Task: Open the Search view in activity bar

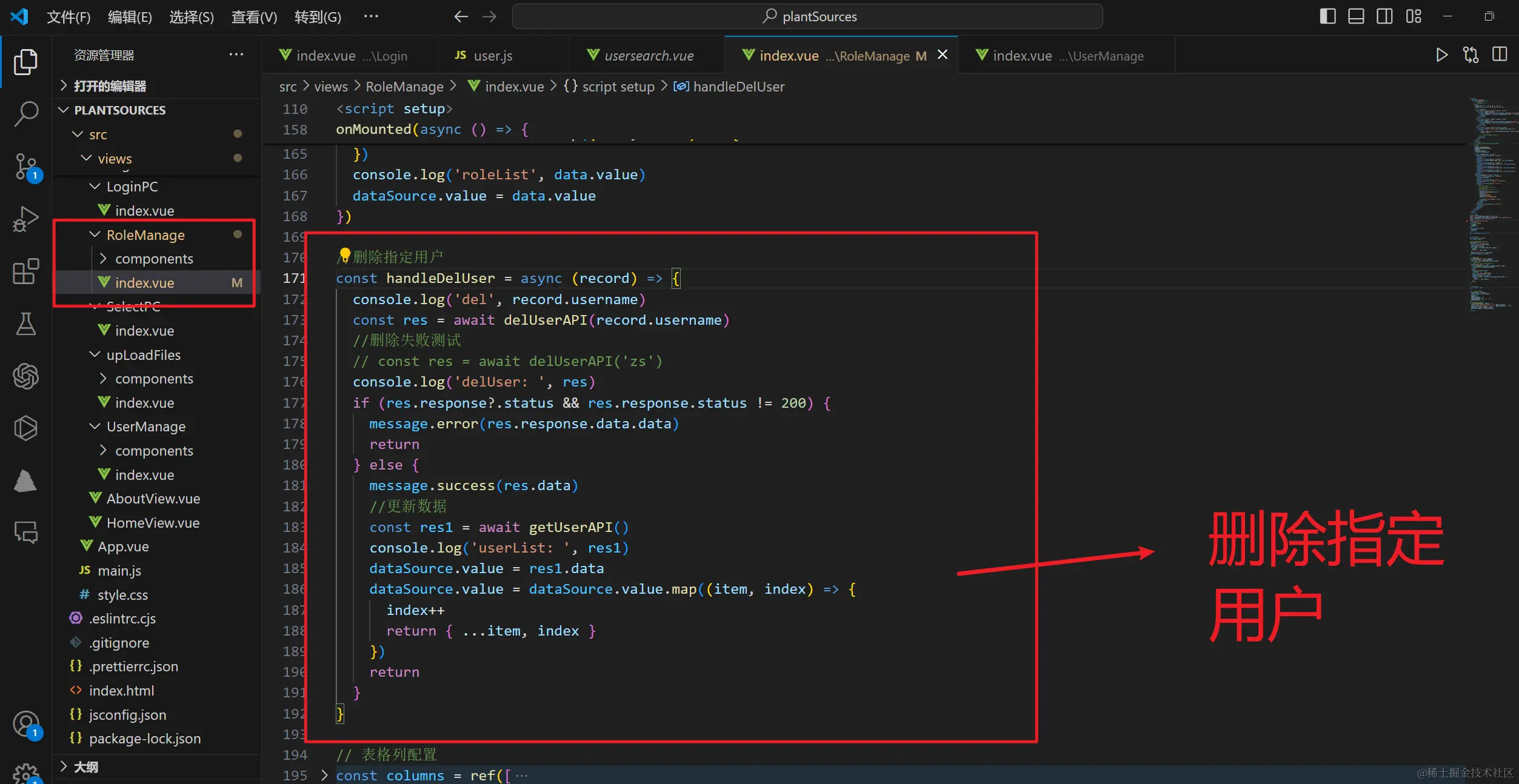Action: 25,114
